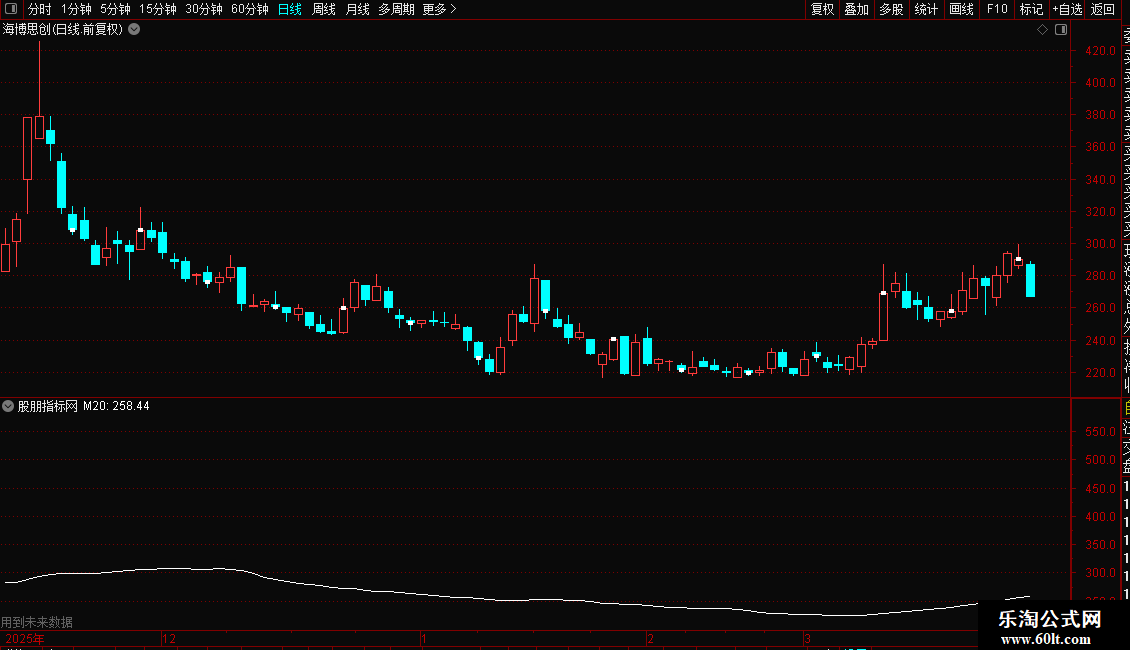
Task: Select the 日线 daily chart tab
Action: pos(290,9)
